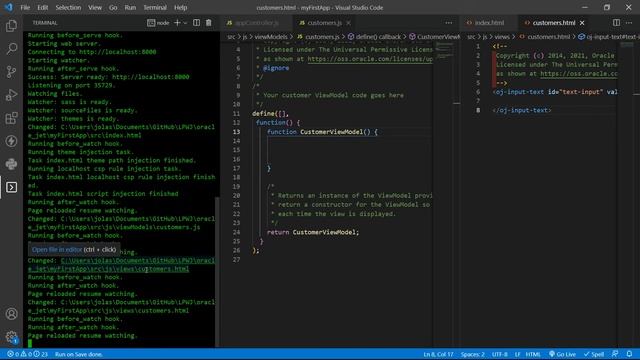Open the Run and Debug view
Viewport: 640px width, 360px height.
(11, 95)
